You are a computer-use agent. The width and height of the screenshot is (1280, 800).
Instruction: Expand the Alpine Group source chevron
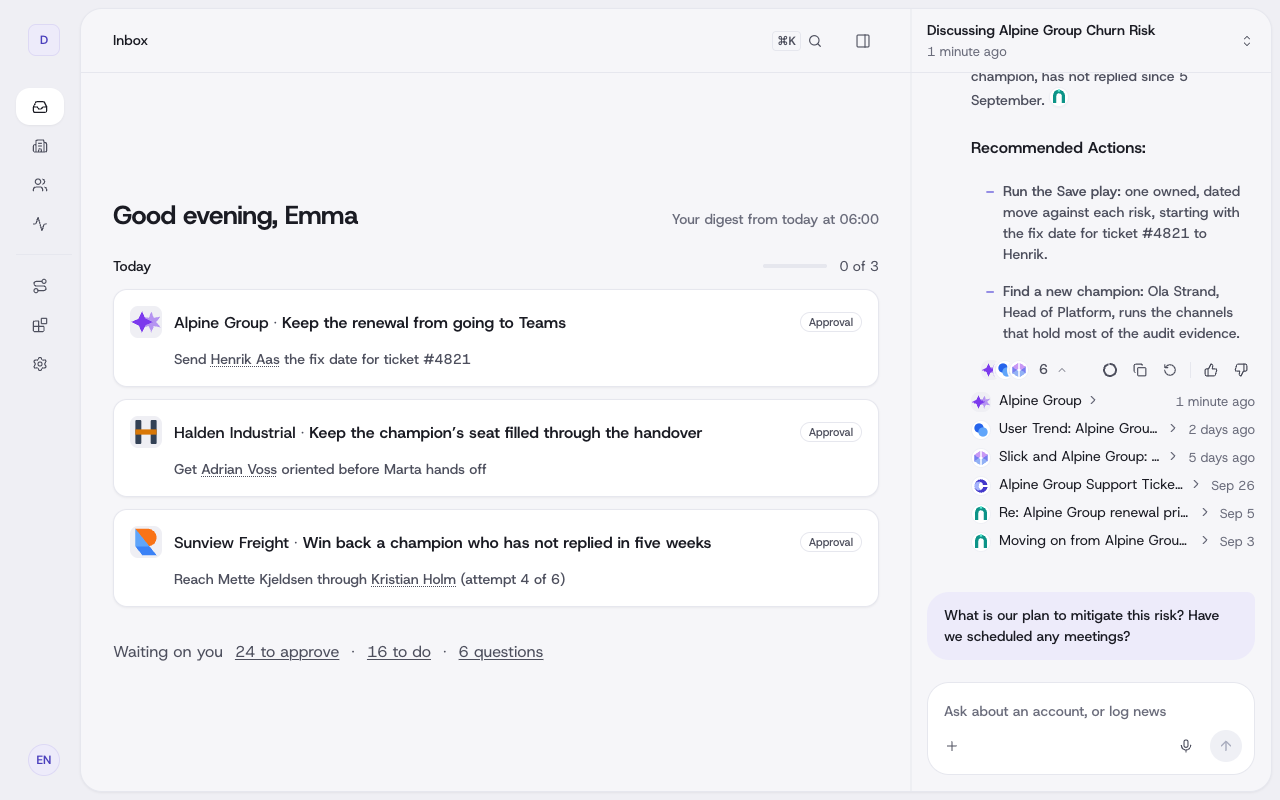(1093, 400)
